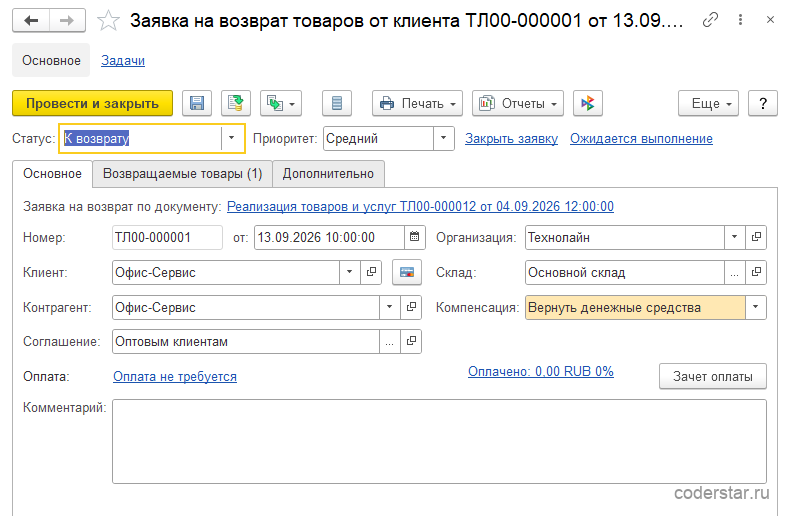Click the Клиент field Офис-Сервис
Screen dimensions: 794x516
(226, 272)
